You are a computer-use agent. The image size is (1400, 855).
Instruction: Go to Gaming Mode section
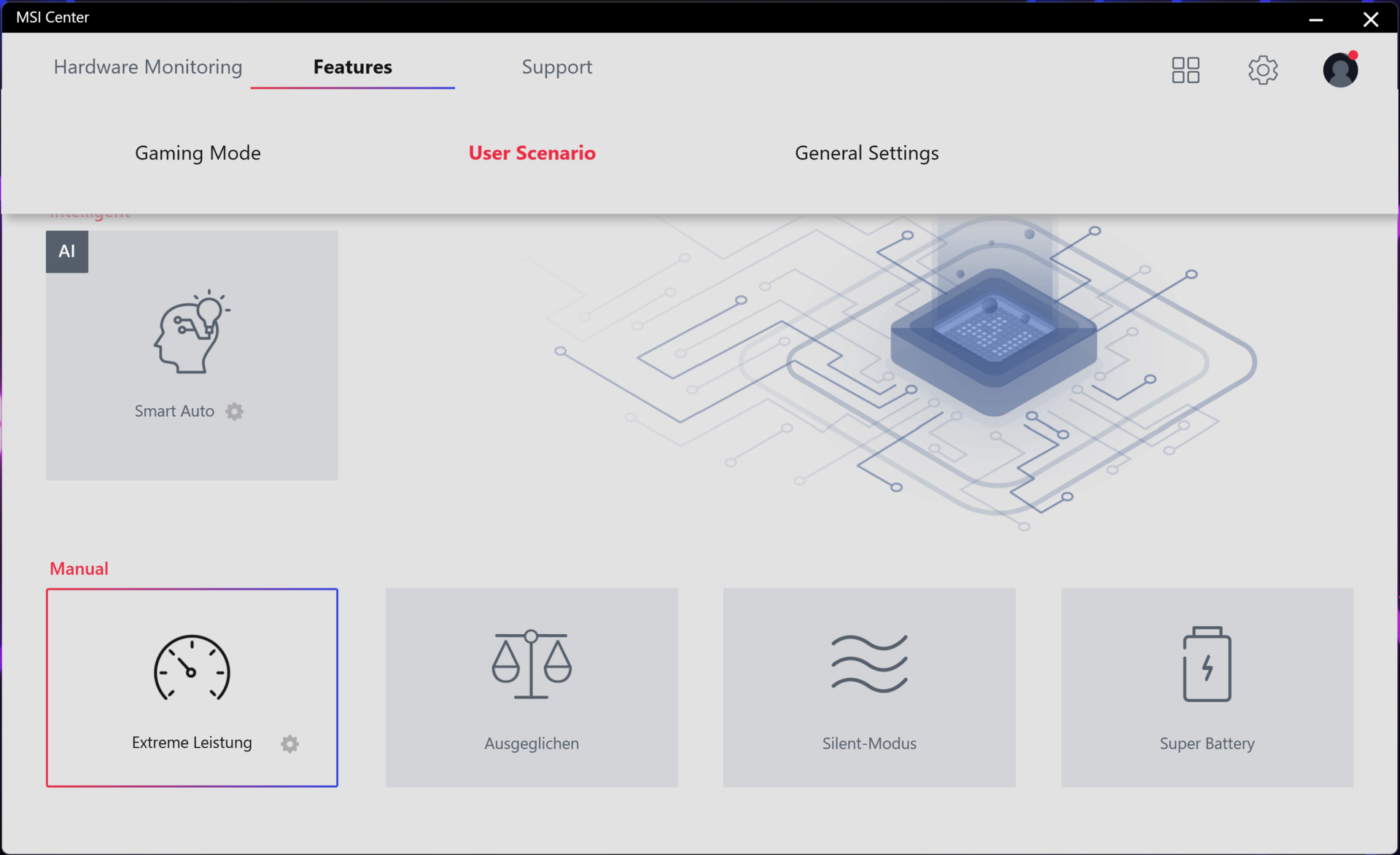[198, 153]
